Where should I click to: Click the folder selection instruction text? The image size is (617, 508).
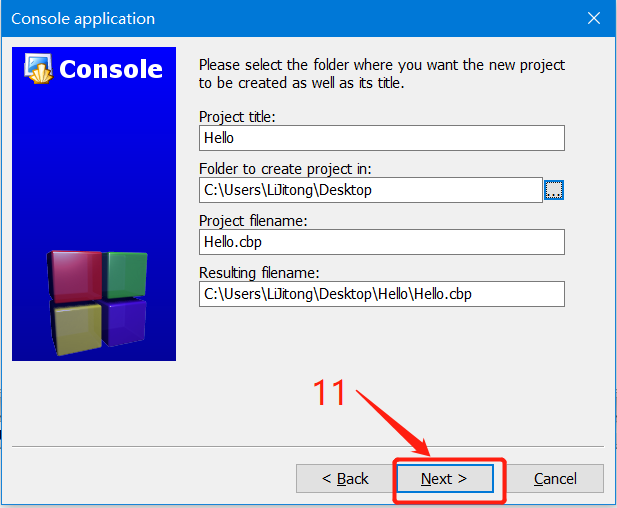tap(382, 74)
